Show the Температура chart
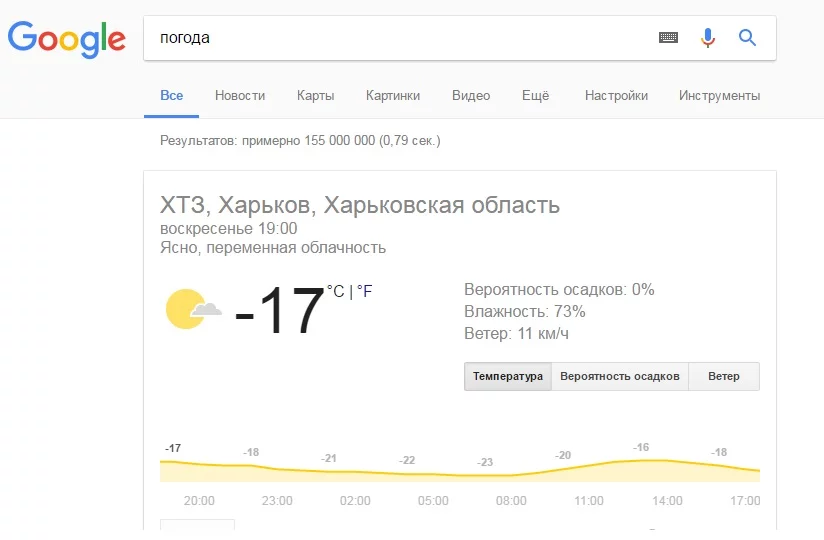 [508, 377]
